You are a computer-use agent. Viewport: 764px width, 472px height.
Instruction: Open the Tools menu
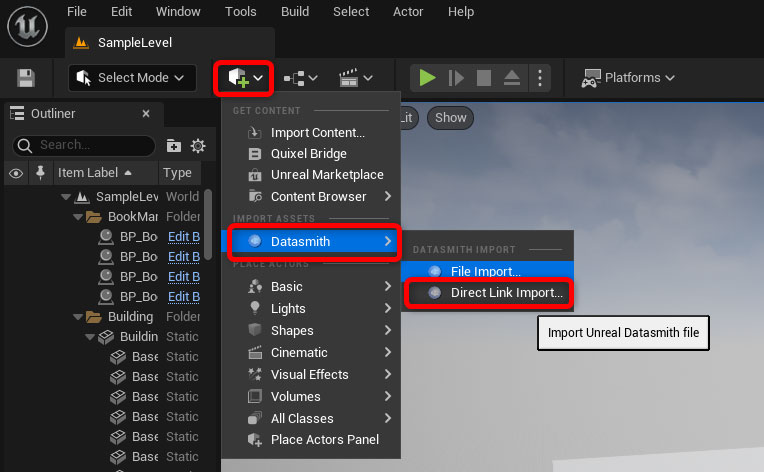tap(241, 12)
